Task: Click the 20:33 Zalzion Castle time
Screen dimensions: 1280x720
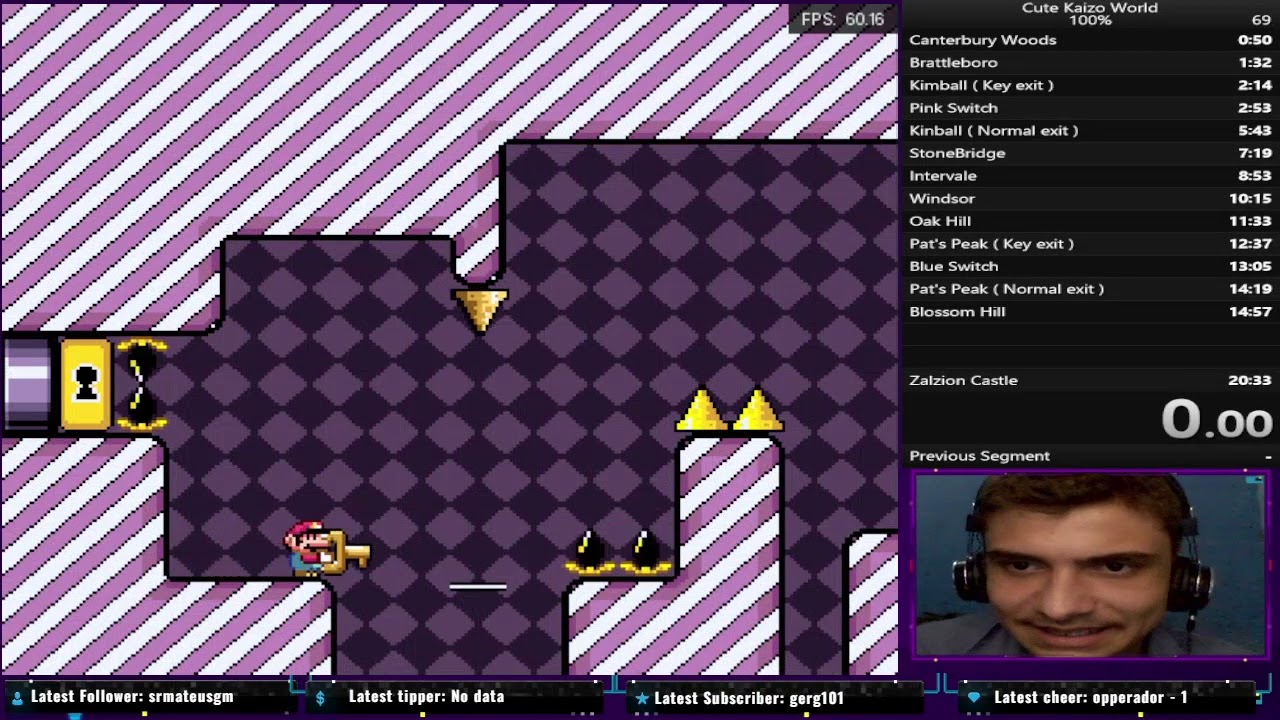Action: coord(1249,380)
